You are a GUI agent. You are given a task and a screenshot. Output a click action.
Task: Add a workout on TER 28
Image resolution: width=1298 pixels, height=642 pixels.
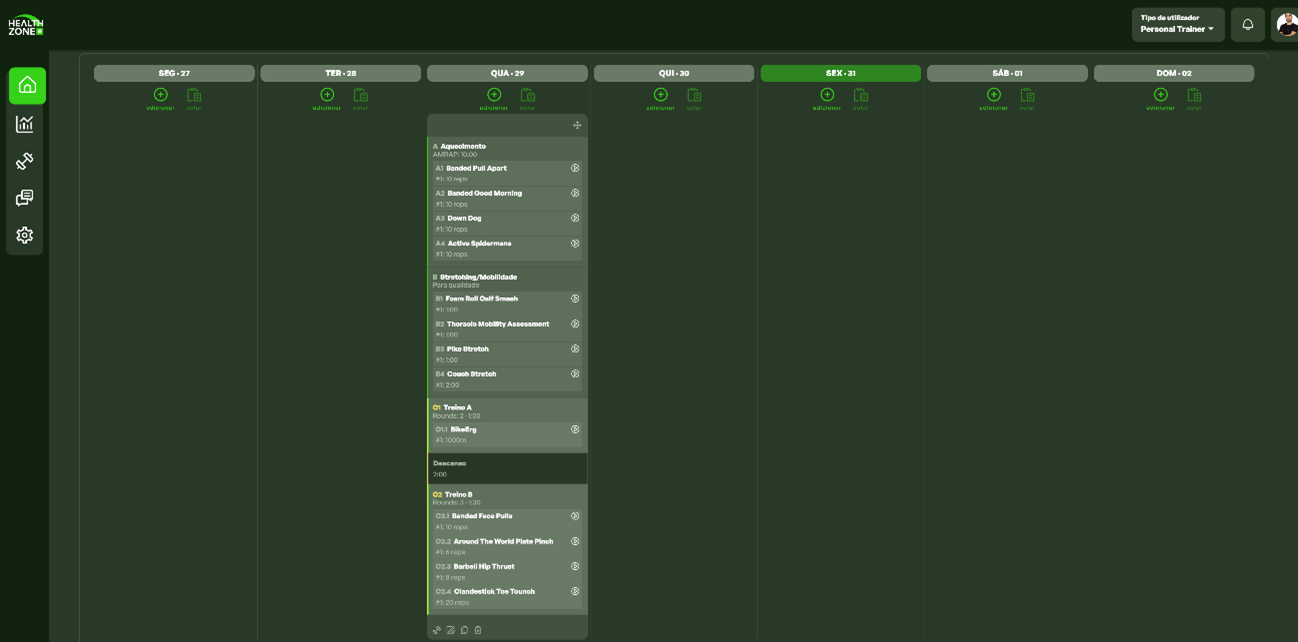tap(327, 98)
